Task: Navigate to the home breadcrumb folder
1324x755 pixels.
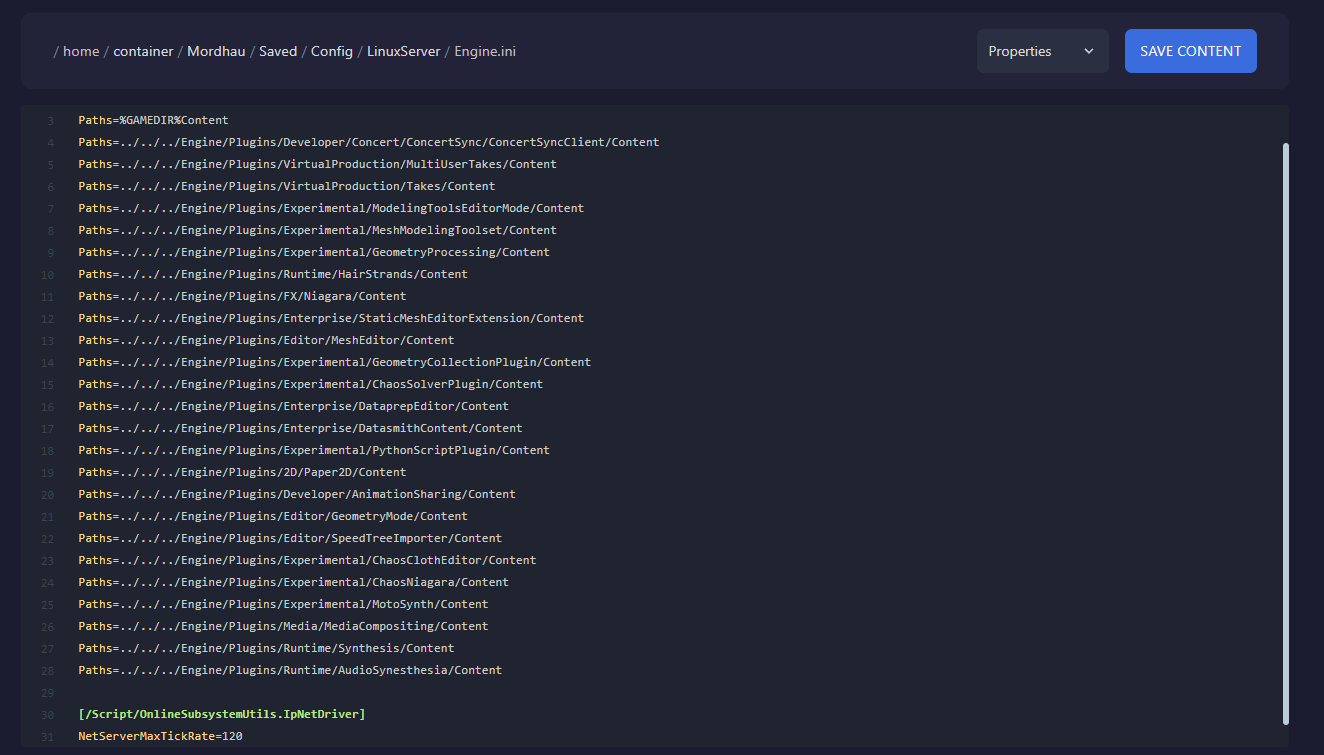Action: [81, 51]
